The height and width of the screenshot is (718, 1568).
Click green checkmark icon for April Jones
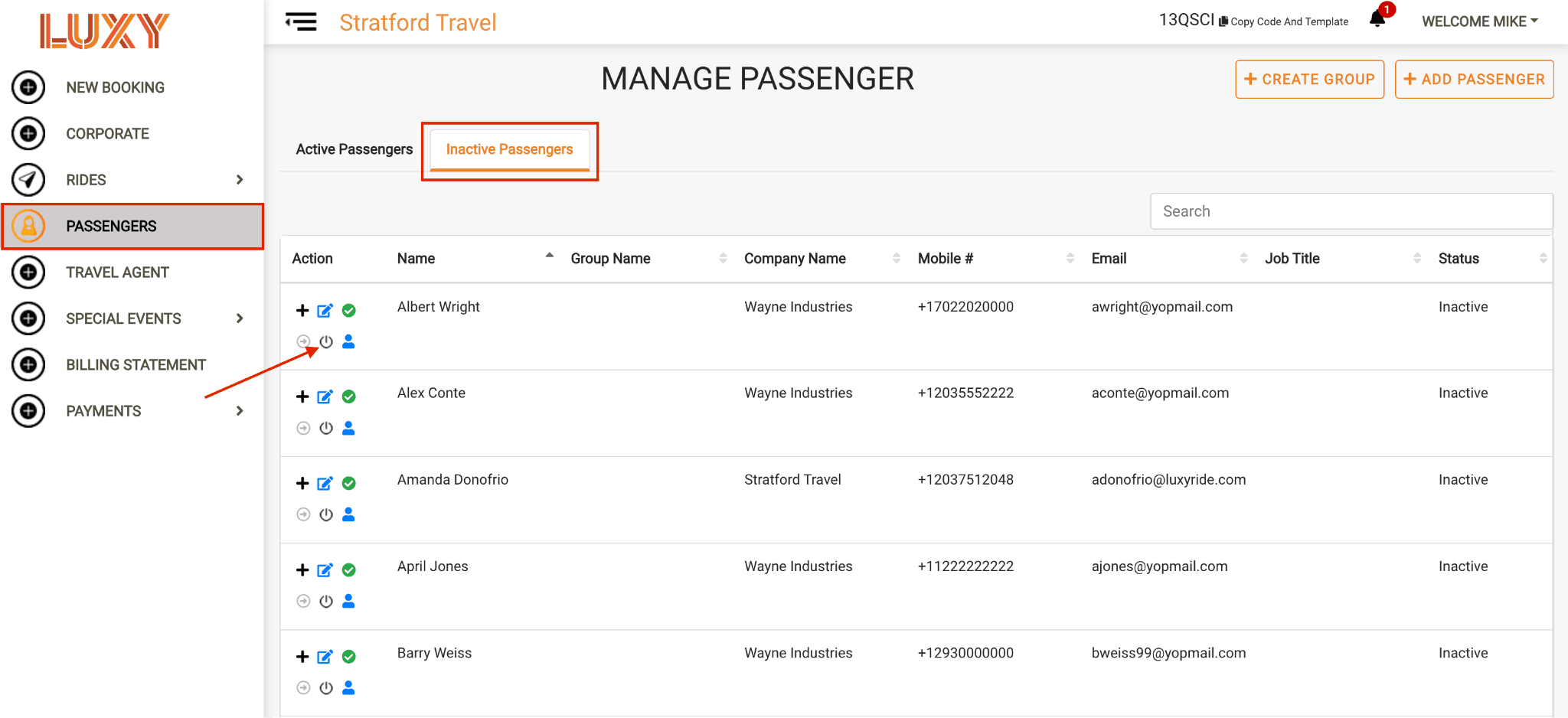(x=349, y=570)
